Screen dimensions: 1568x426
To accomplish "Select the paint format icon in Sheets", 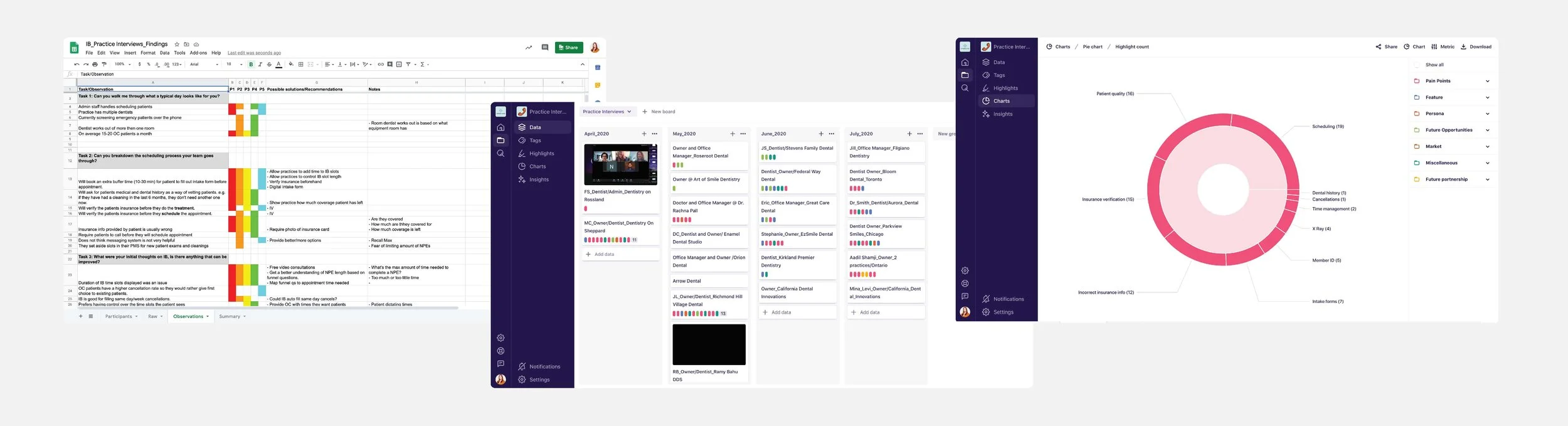I will [104, 64].
